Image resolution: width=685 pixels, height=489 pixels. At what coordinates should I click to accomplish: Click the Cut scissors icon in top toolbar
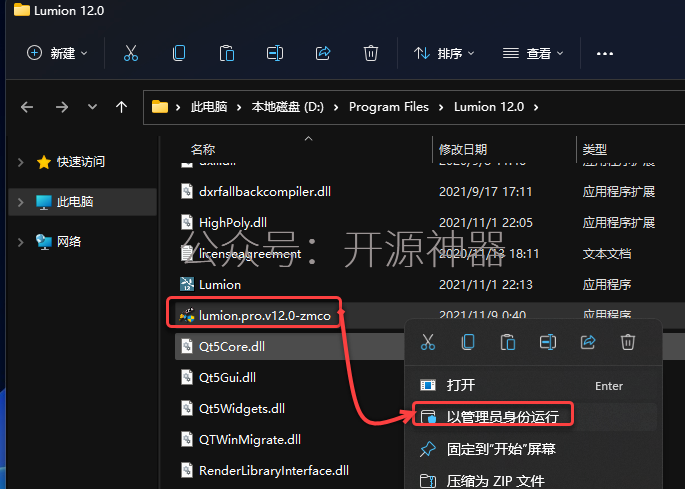pos(131,53)
